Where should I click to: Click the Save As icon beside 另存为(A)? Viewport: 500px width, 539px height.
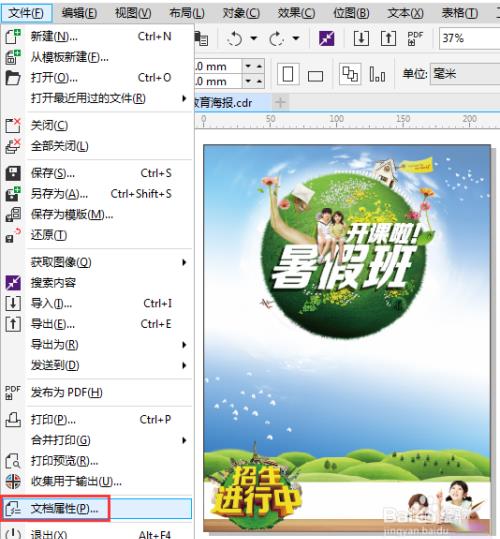(13, 194)
